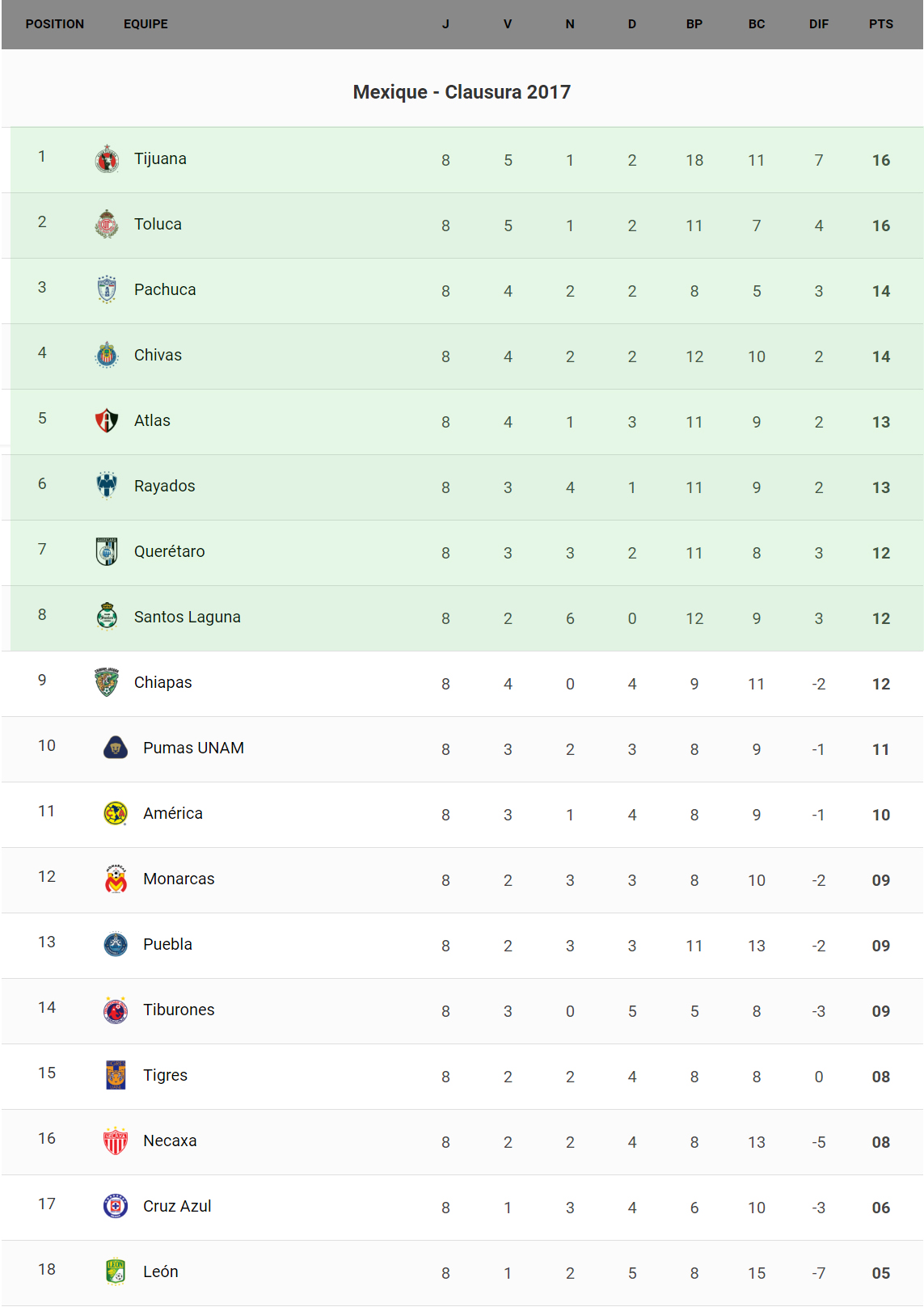Click the Tigres team badge
Image resolution: width=924 pixels, height=1307 pixels.
coord(116,1075)
